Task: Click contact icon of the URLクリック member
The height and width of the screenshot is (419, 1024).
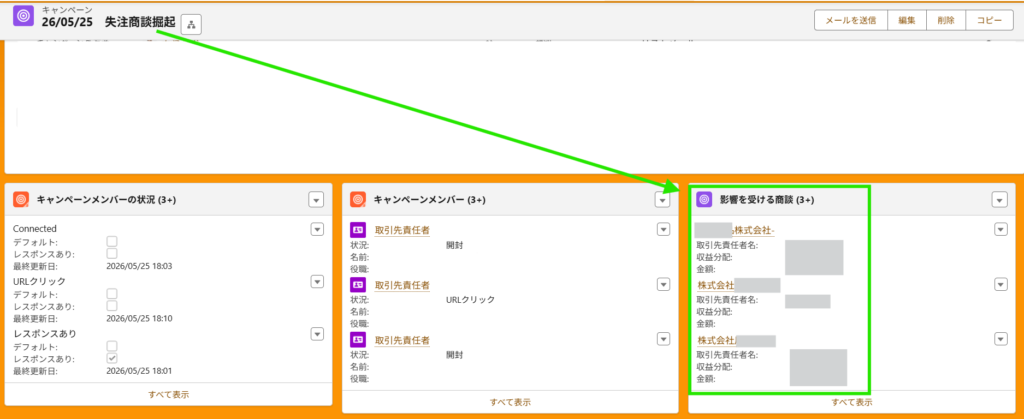Action: (358, 285)
